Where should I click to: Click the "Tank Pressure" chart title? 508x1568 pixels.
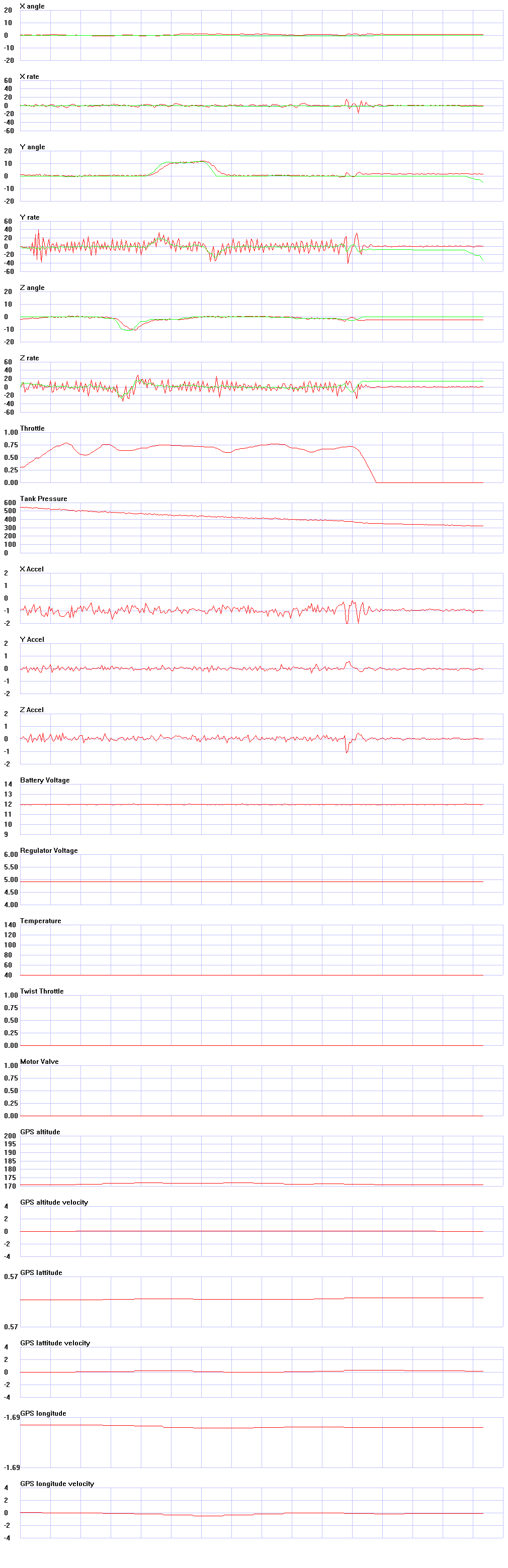[x=43, y=499]
